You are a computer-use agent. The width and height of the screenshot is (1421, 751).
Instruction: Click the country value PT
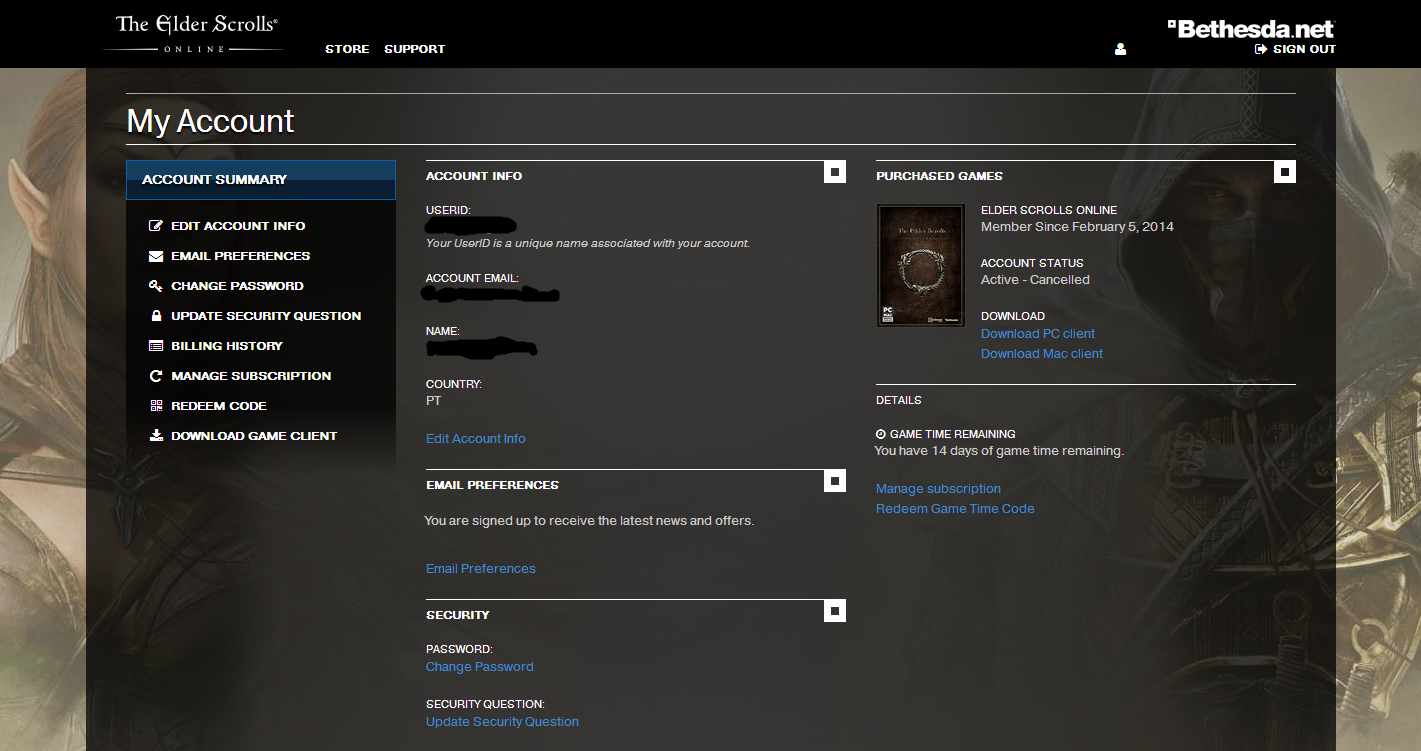pyautogui.click(x=434, y=401)
